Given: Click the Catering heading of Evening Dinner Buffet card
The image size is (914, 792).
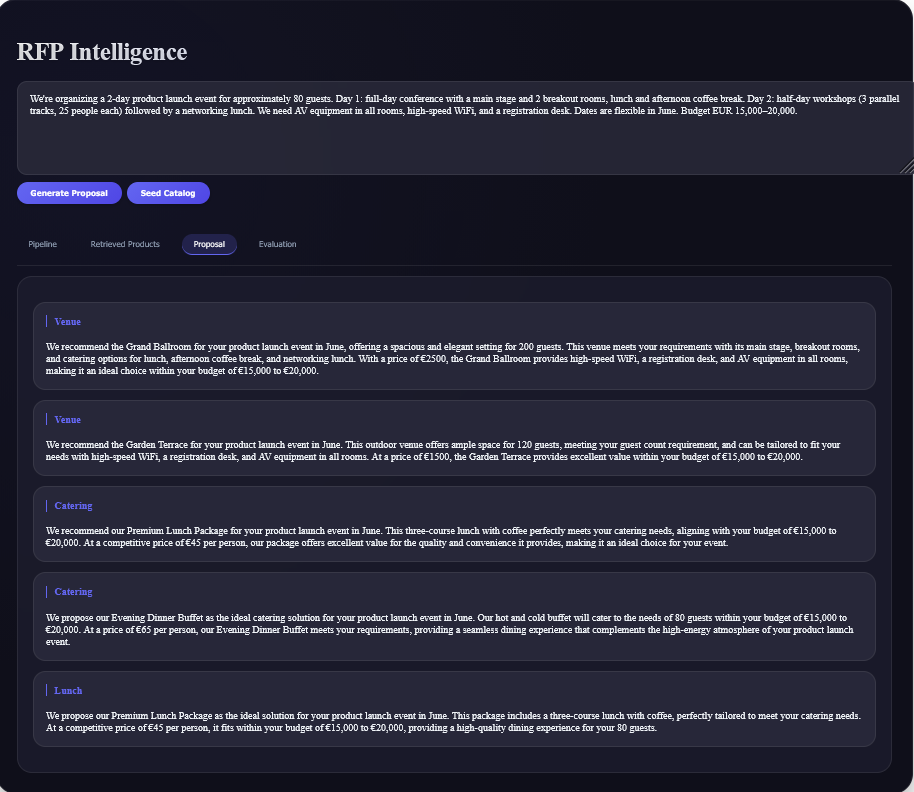Looking at the screenshot, I should [x=73, y=592].
